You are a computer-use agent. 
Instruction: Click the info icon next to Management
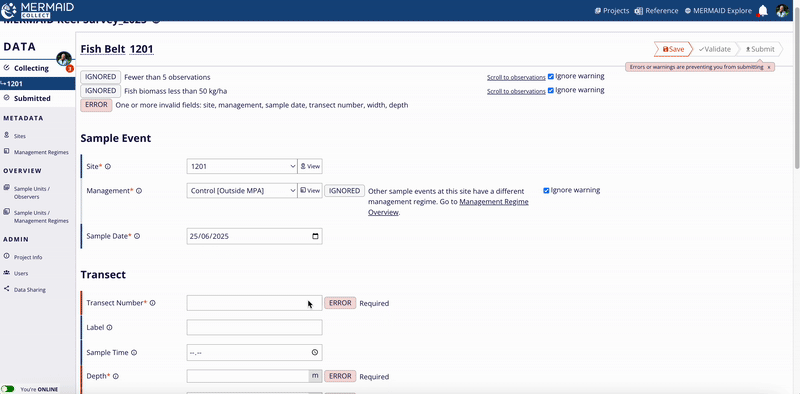tap(139, 191)
